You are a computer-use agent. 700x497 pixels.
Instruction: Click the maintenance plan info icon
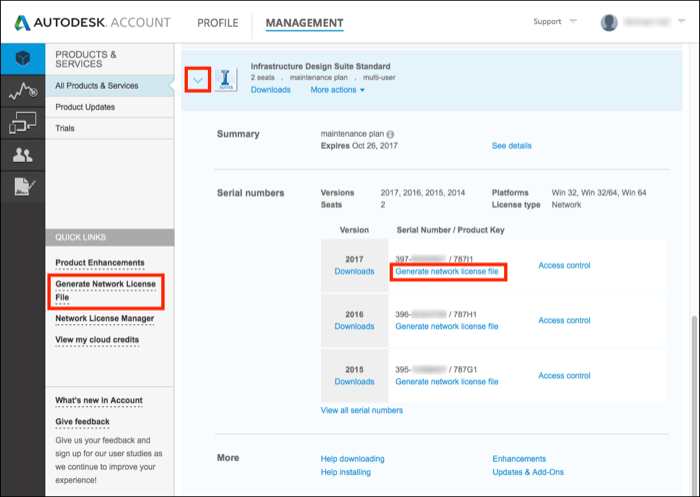[390, 134]
